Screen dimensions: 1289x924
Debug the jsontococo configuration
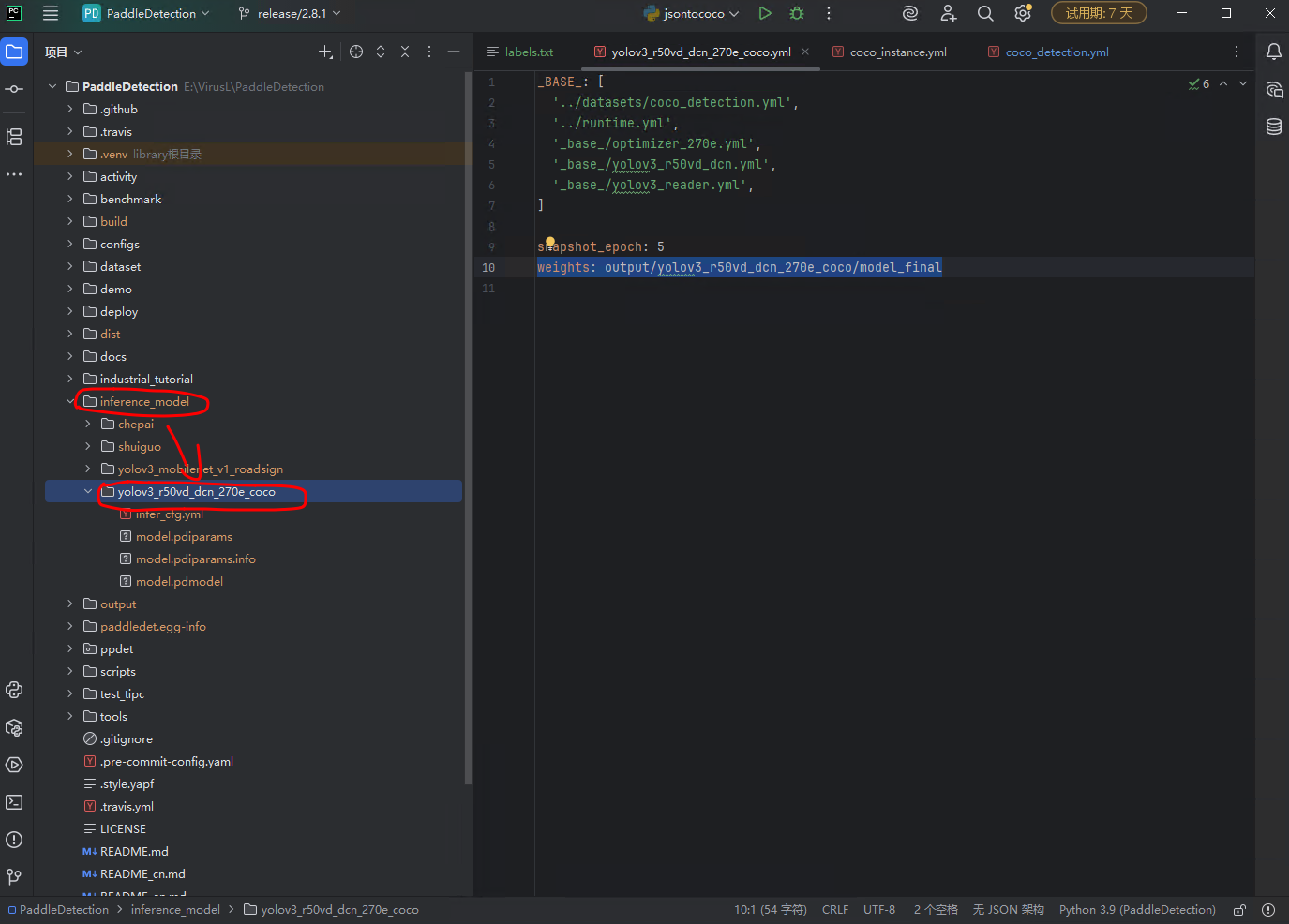click(x=797, y=13)
